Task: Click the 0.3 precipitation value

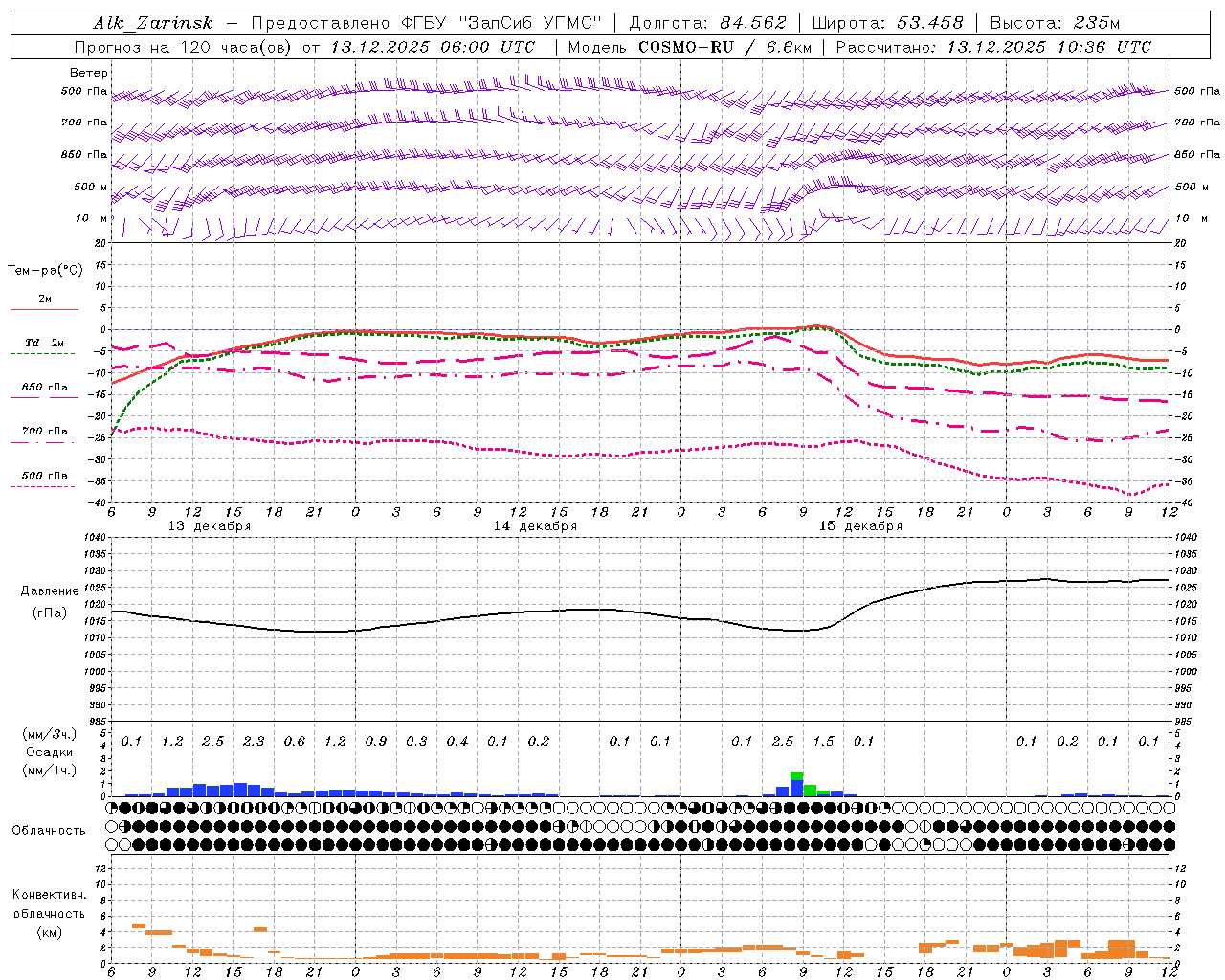Action: click(x=416, y=742)
